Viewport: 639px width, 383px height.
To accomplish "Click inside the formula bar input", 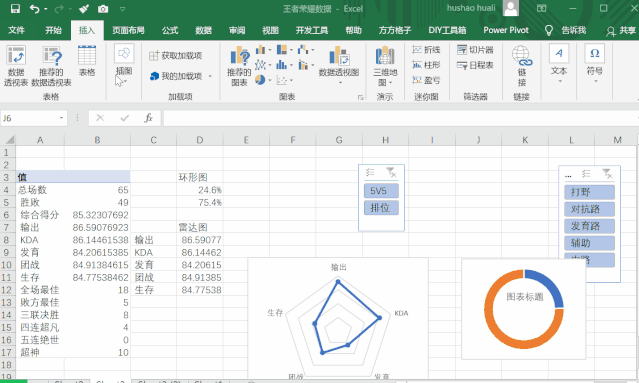I will (401, 118).
